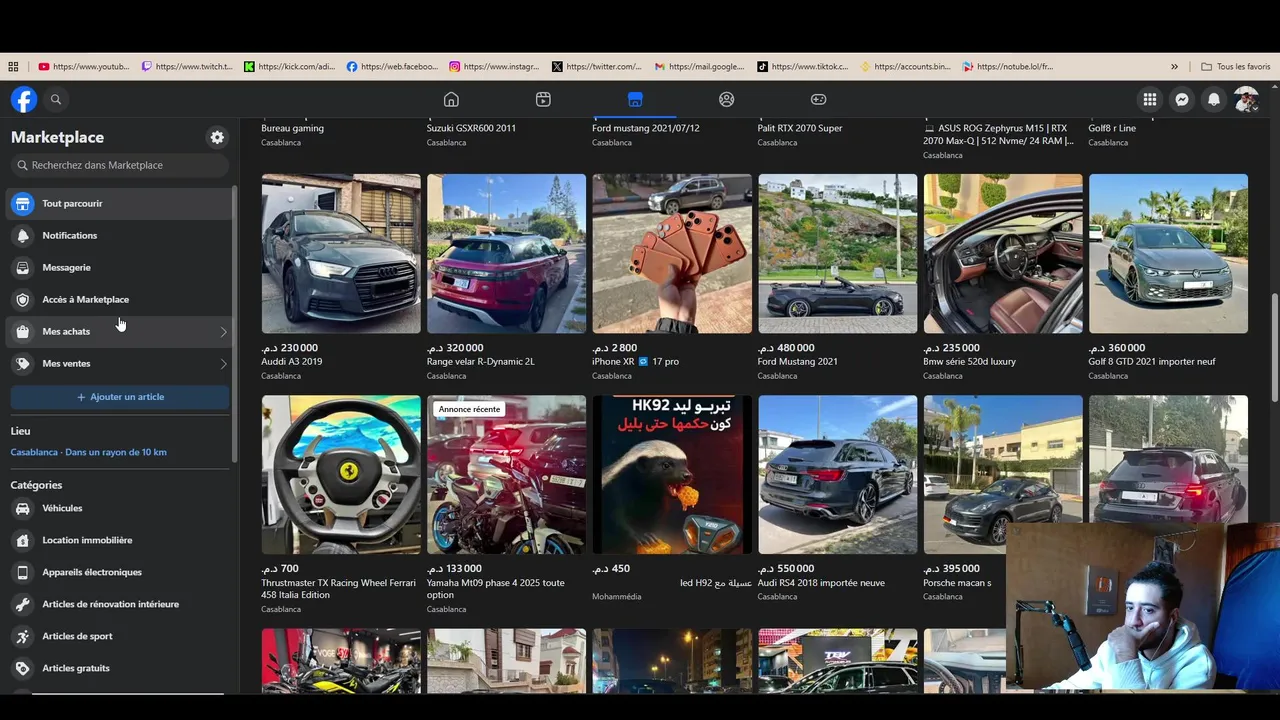Screen dimensions: 1280x720
Task: Open Instagram bookmark in bookmarks bar
Action: coord(494,67)
